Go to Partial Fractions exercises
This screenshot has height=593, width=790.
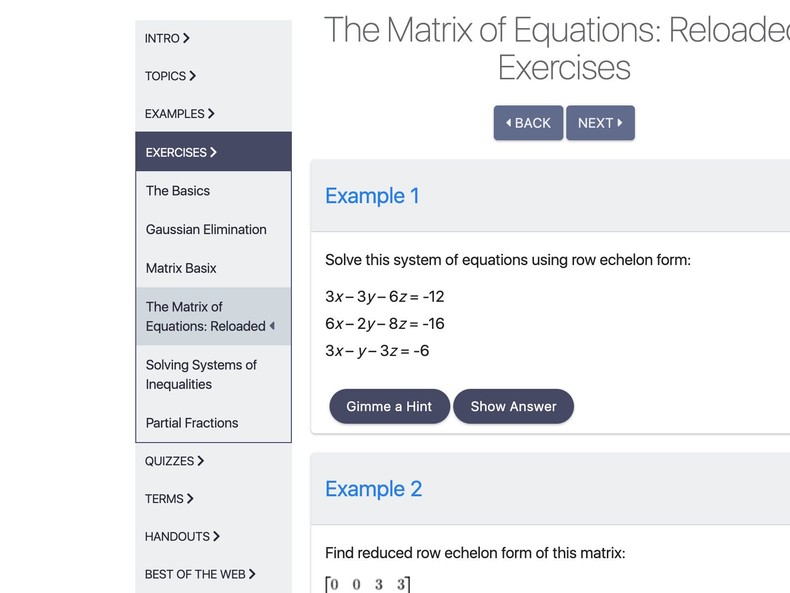192,423
